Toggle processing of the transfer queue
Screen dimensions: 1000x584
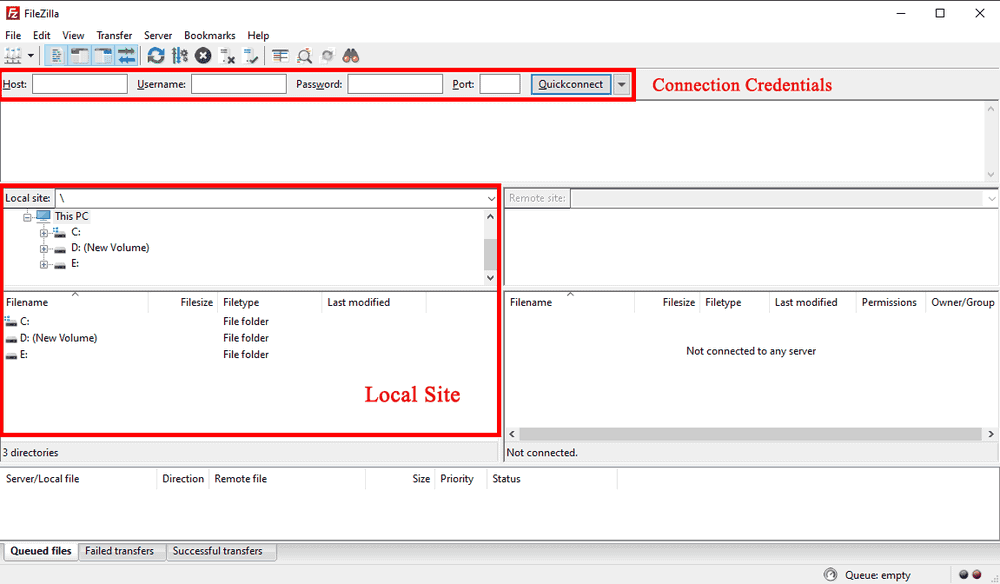click(180, 56)
